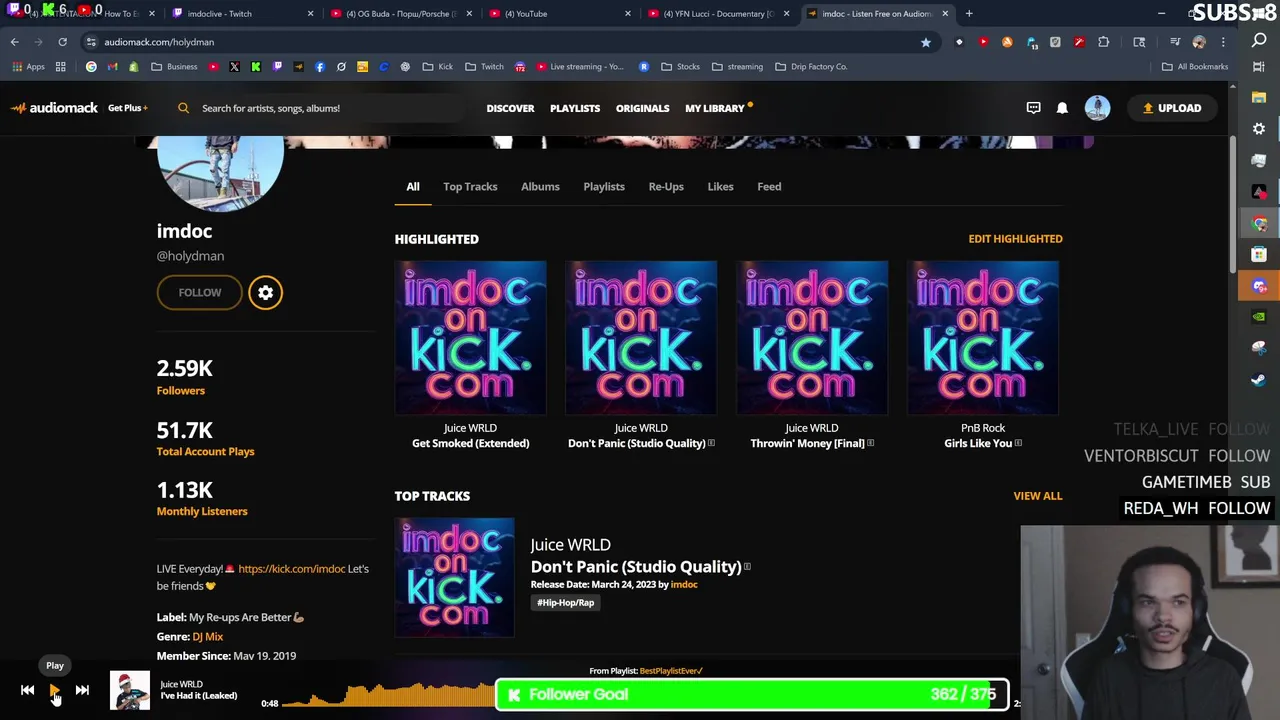Open the user avatar menu in header
The height and width of the screenshot is (720, 1280).
coord(1097,108)
